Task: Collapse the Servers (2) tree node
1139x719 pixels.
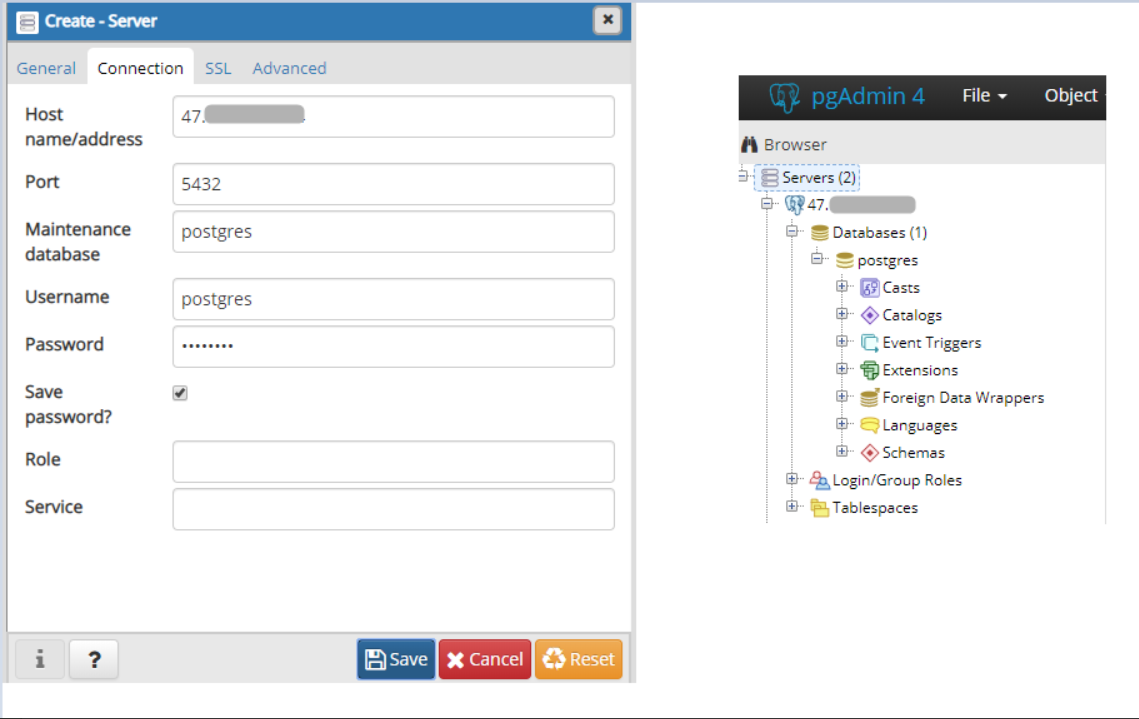Action: click(x=742, y=176)
